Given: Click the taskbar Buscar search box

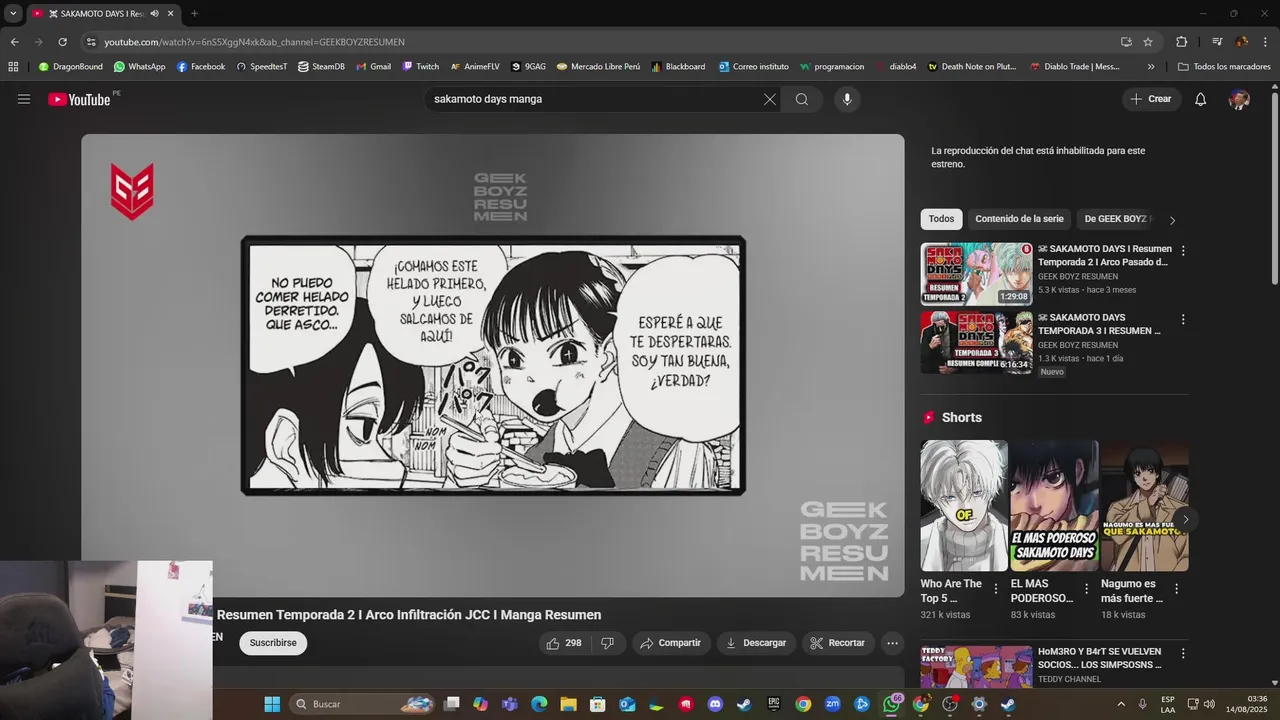Looking at the screenshot, I should [x=363, y=704].
